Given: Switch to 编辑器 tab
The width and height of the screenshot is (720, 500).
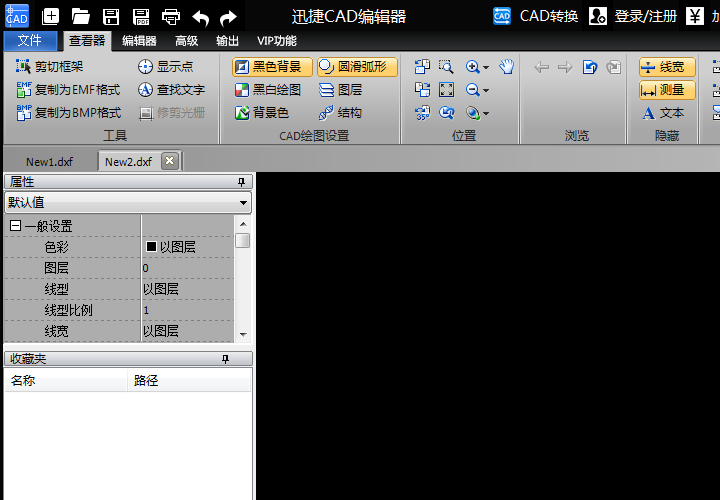Looking at the screenshot, I should (140, 41).
